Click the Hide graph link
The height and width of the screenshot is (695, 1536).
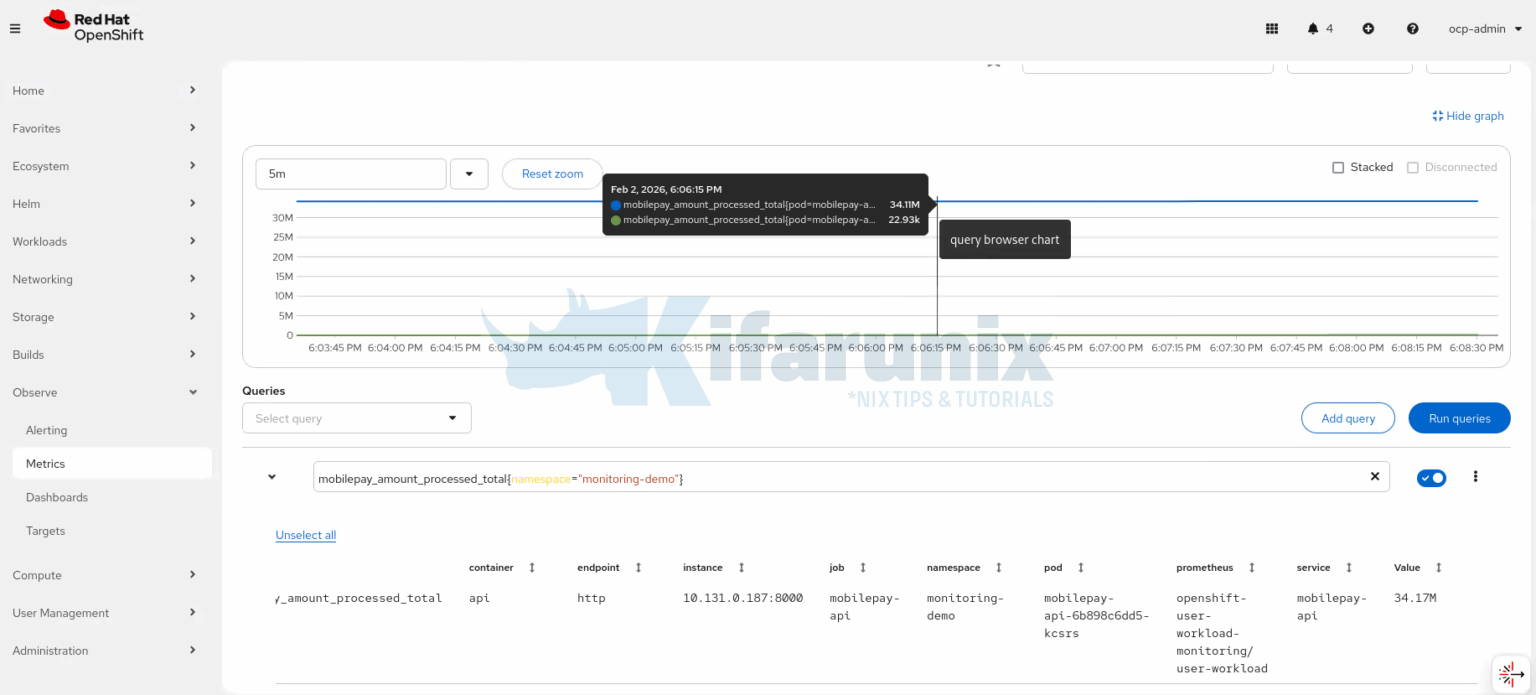click(x=1468, y=116)
